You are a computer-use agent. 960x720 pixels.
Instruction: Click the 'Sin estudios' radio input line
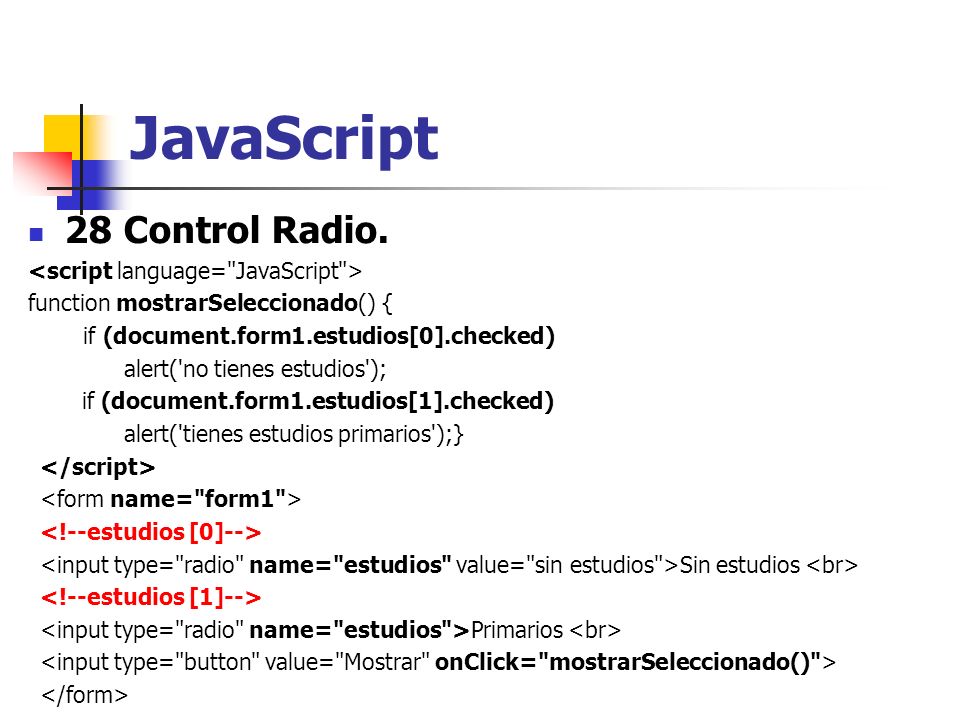(x=449, y=565)
